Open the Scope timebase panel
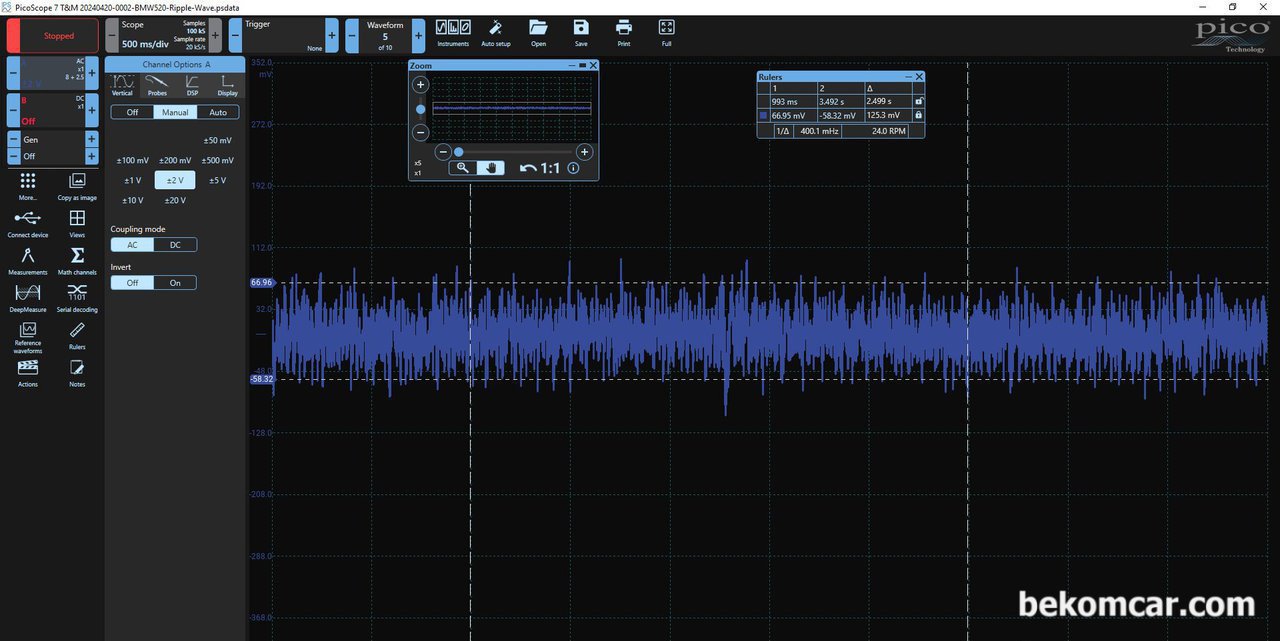 [163, 36]
